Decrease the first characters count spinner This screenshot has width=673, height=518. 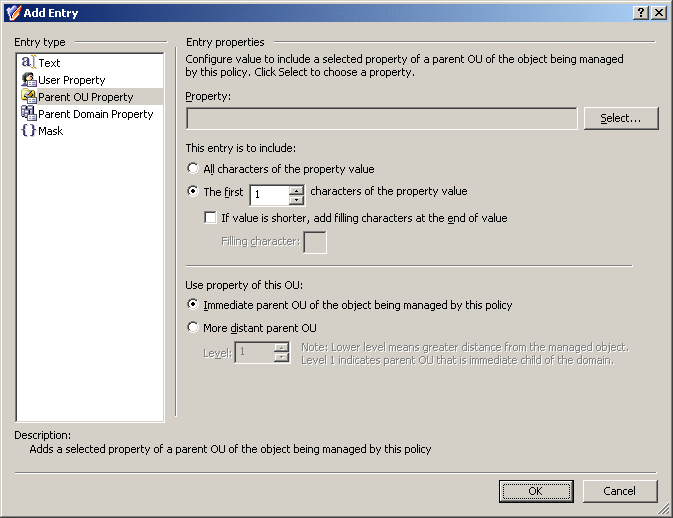[x=296, y=200]
